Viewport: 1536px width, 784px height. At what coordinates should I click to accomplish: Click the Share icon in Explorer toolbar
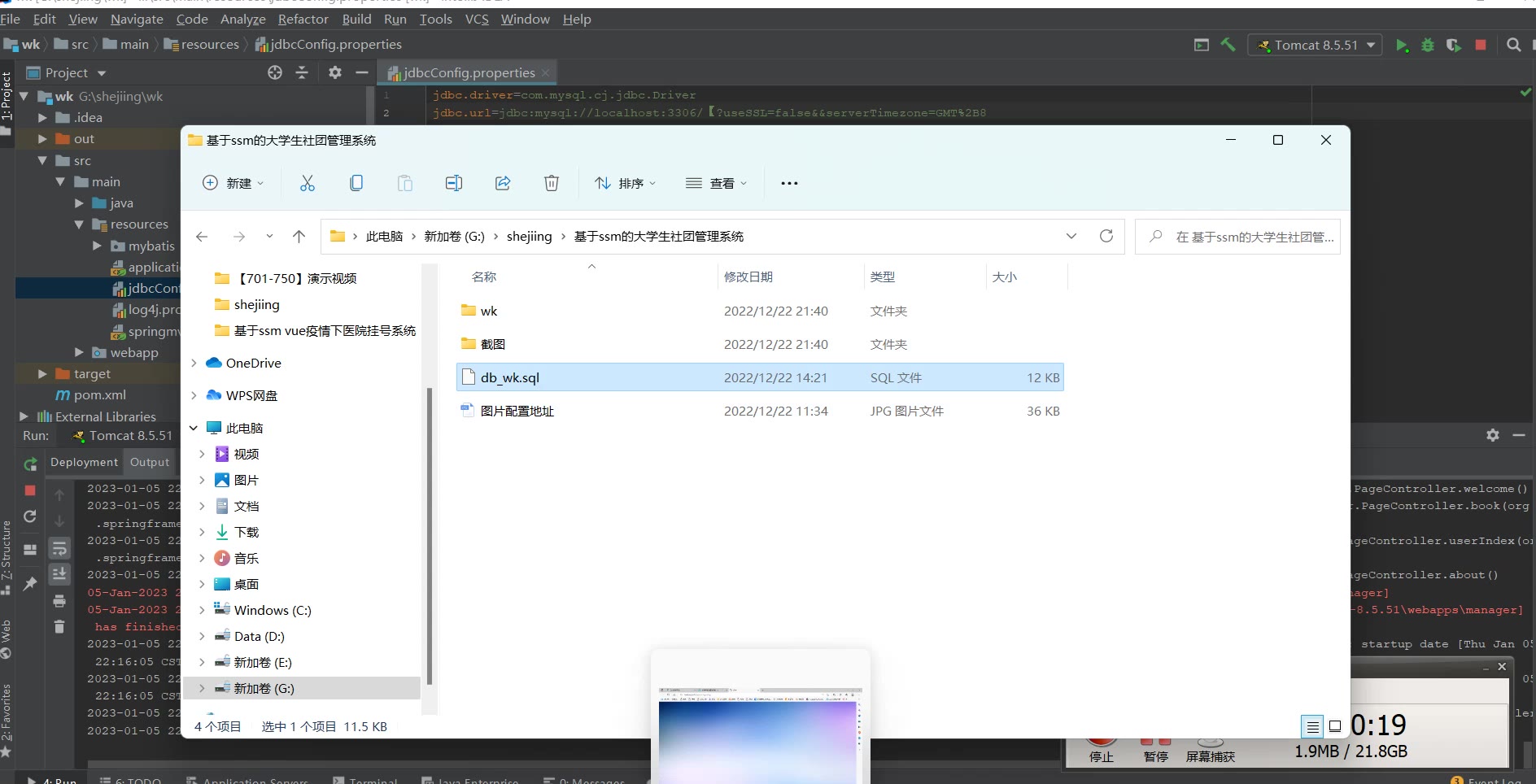(503, 183)
